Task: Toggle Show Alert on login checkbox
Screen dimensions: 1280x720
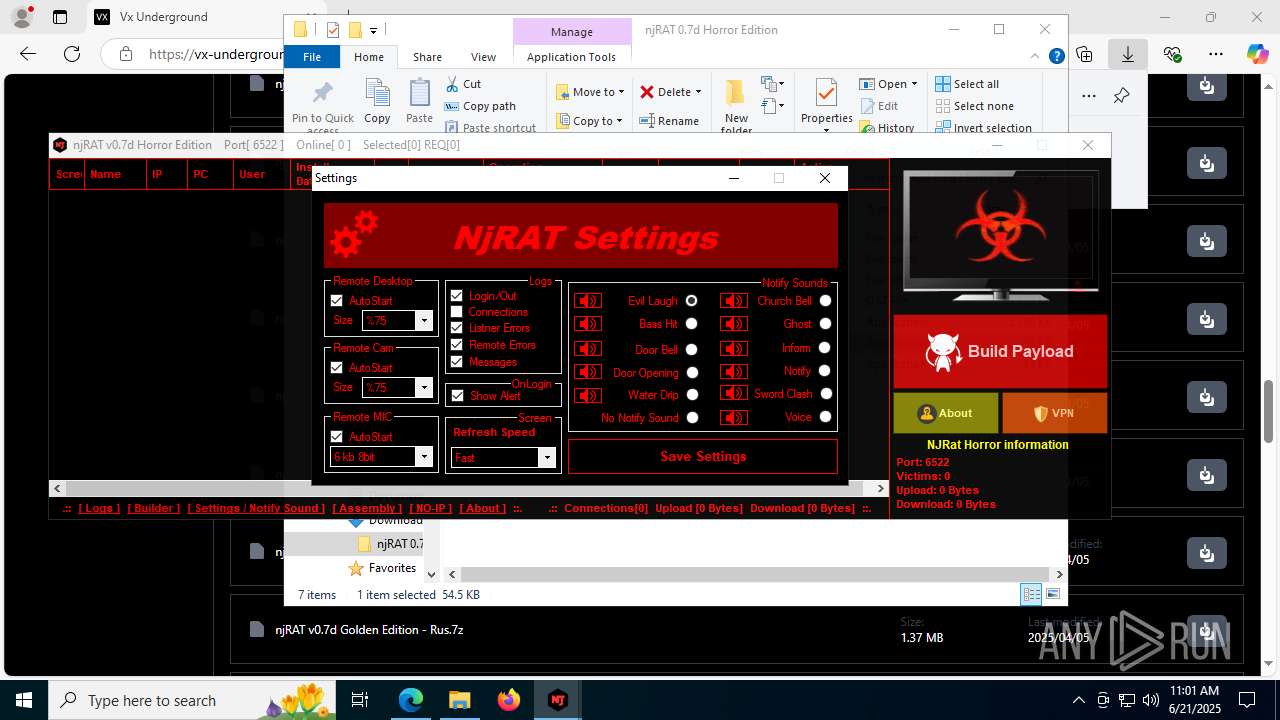Action: 457,395
